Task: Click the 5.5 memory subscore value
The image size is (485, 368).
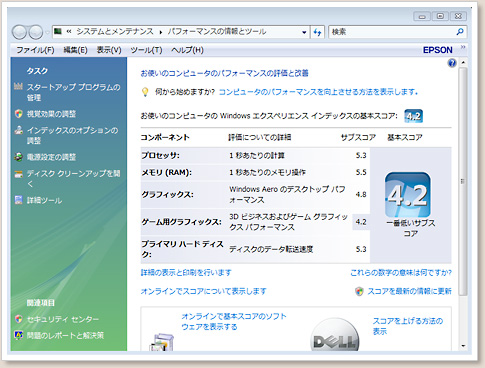Action: pyautogui.click(x=361, y=172)
